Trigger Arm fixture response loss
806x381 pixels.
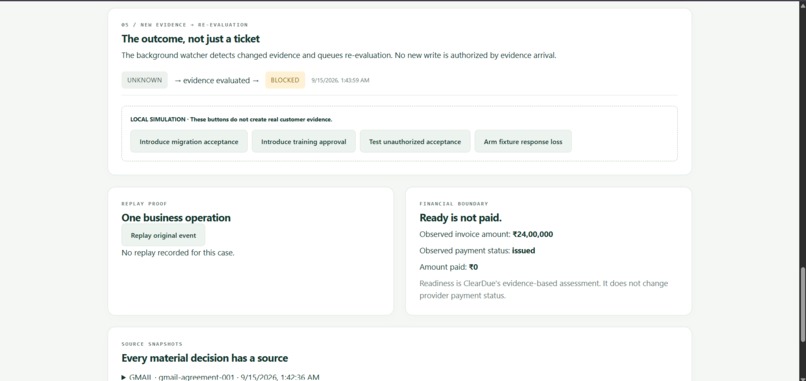(523, 141)
